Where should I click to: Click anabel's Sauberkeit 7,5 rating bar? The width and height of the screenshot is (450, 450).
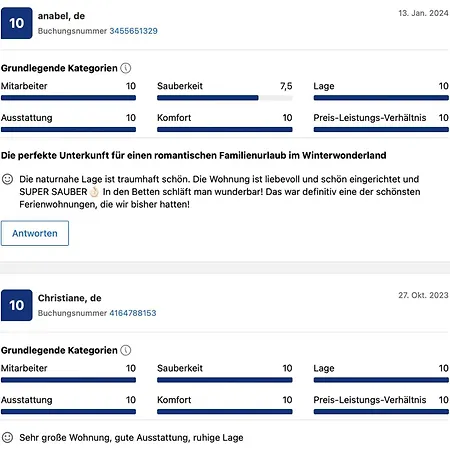tap(225, 98)
